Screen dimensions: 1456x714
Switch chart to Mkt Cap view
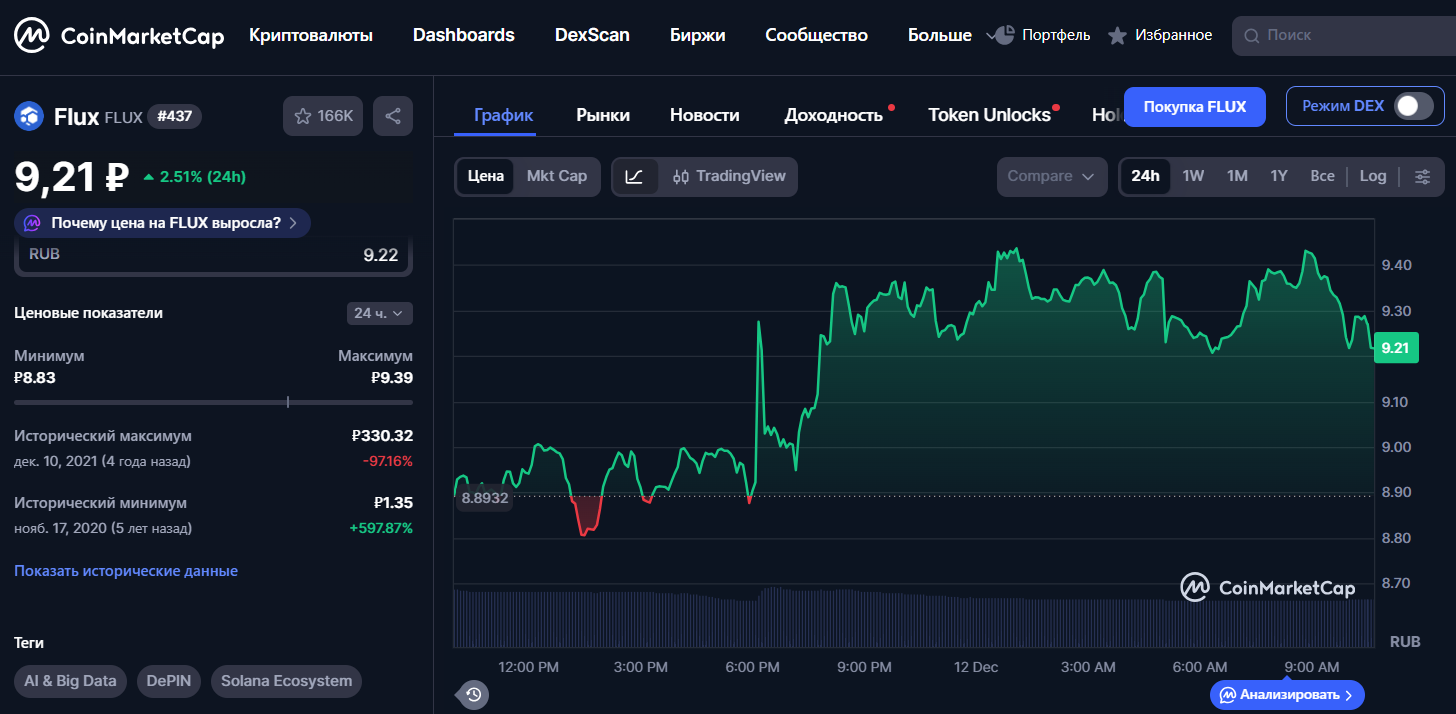click(557, 176)
